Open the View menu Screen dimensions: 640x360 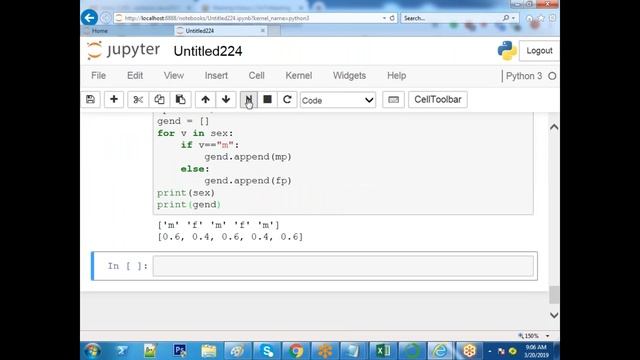174,76
